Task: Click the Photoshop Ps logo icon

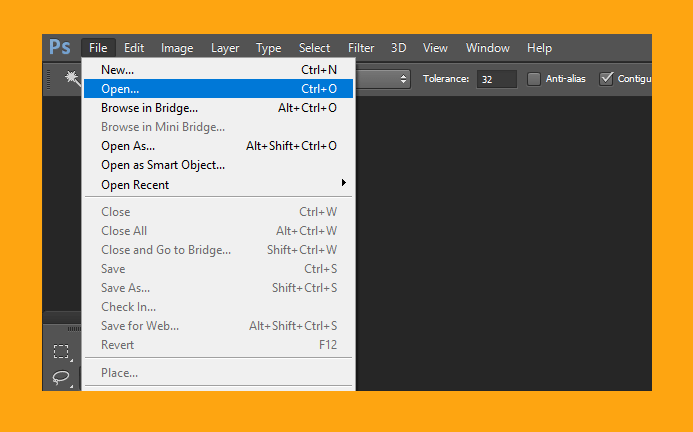Action: click(x=60, y=47)
